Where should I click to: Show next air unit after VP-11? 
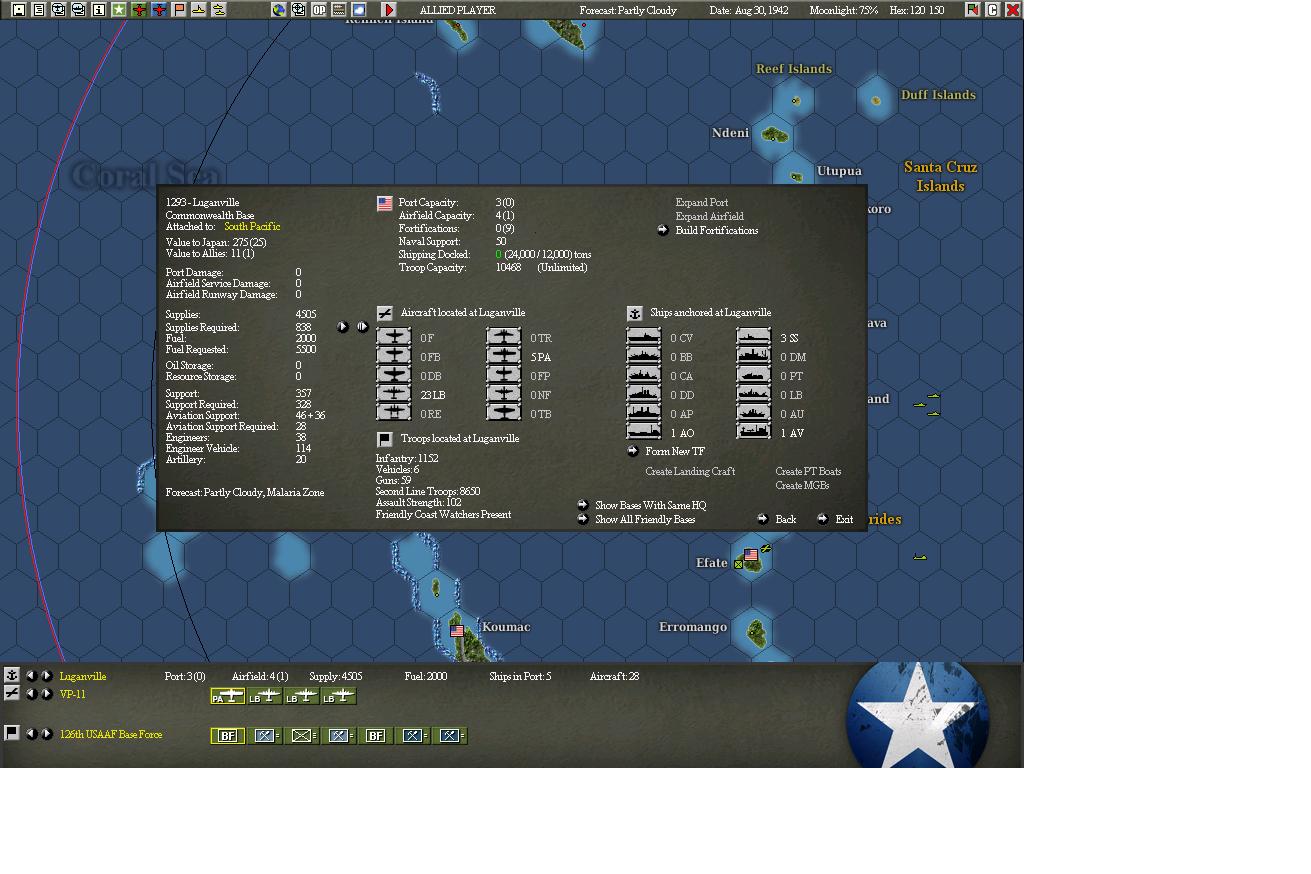pos(46,694)
